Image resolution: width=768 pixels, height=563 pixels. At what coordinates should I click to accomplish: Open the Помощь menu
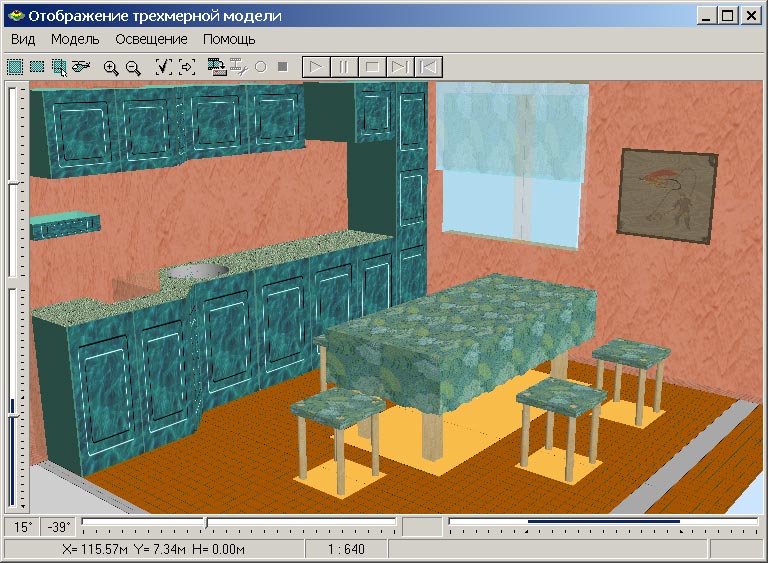pos(229,39)
